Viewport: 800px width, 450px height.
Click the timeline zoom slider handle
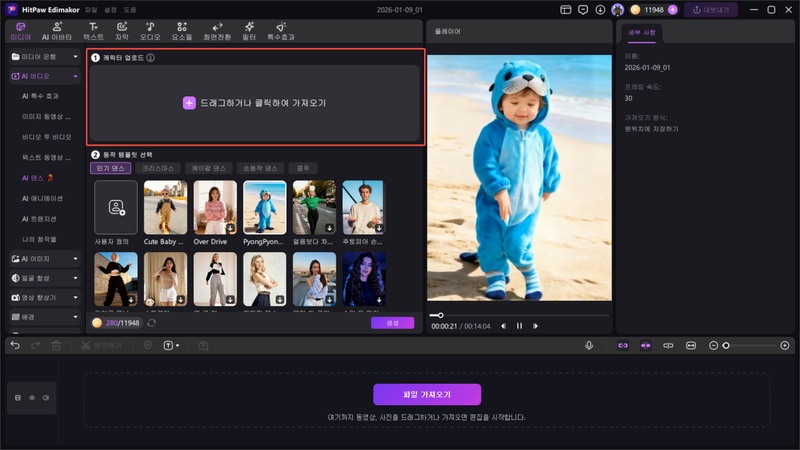pyautogui.click(x=726, y=345)
